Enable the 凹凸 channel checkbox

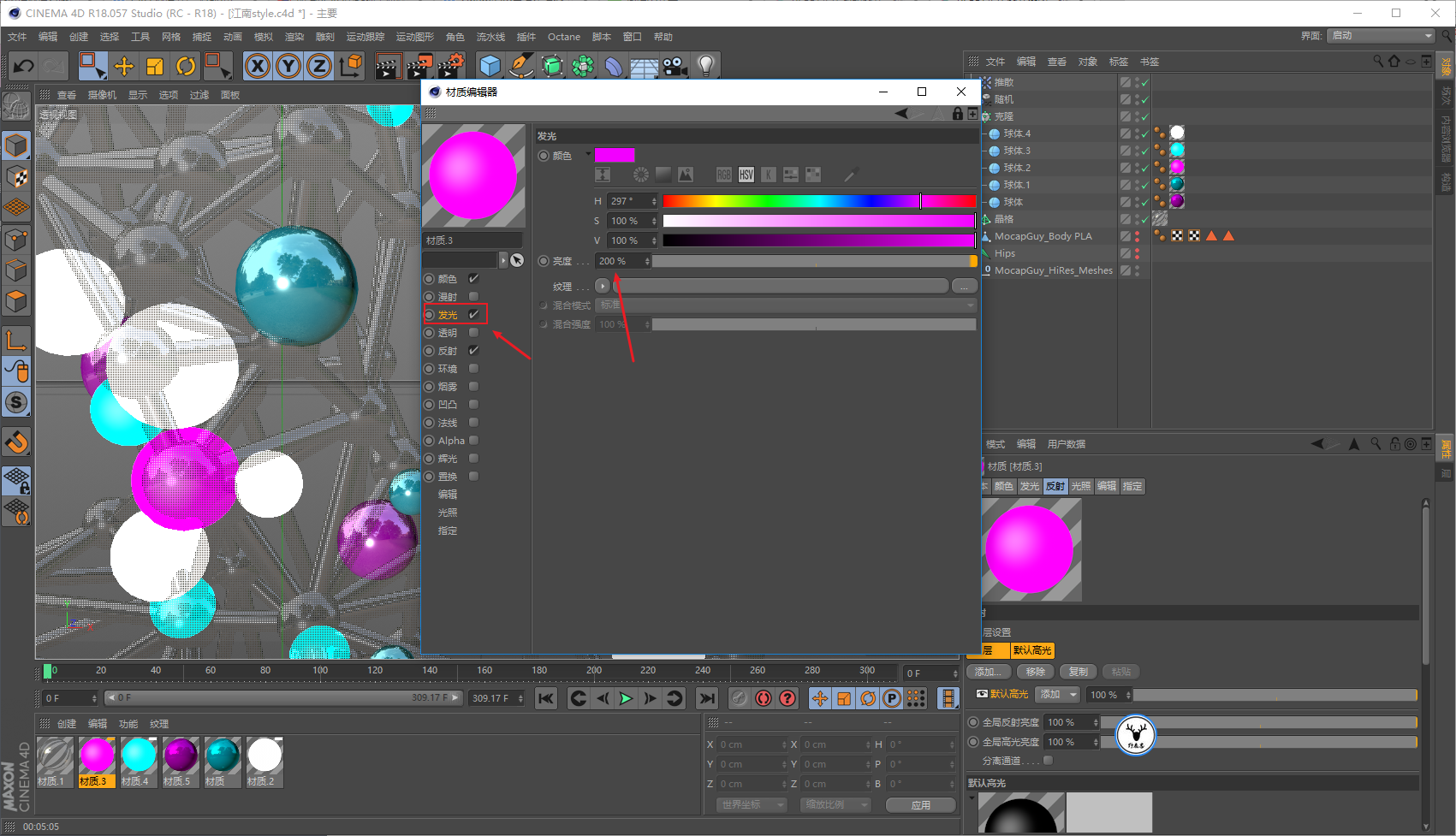click(x=473, y=405)
